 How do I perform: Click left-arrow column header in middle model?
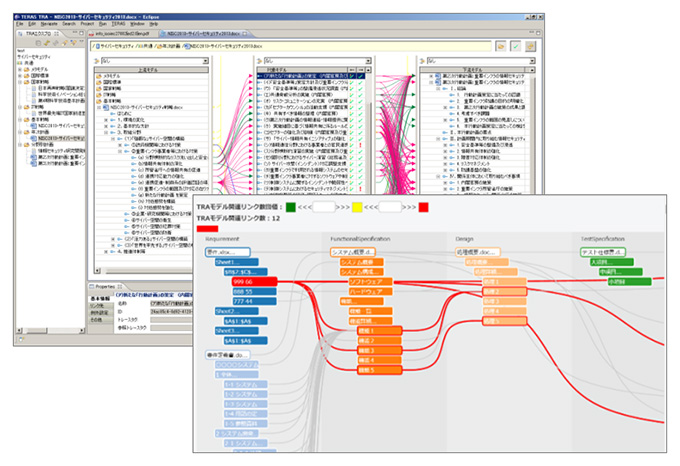[x=352, y=70]
